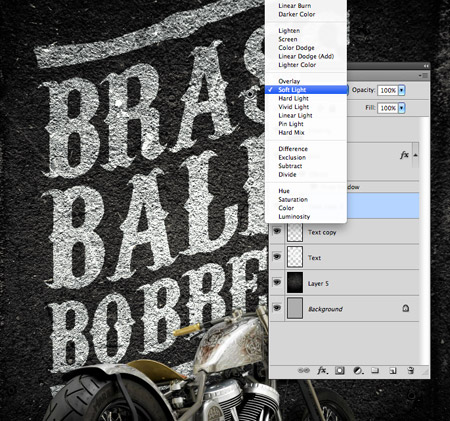The height and width of the screenshot is (421, 450).
Task: Toggle visibility of Layer 5
Action: click(x=277, y=282)
